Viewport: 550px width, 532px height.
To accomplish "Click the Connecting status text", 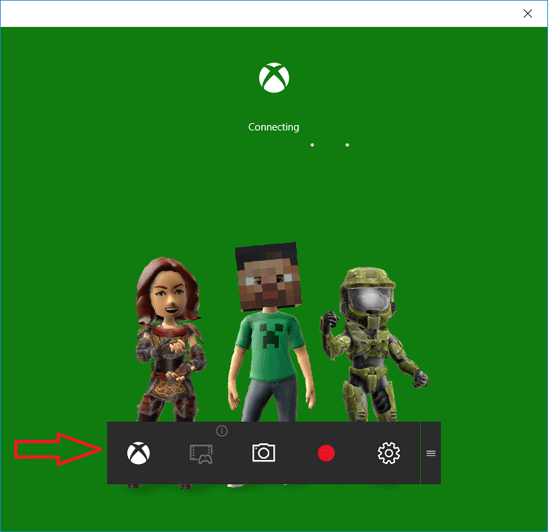I will [x=274, y=127].
